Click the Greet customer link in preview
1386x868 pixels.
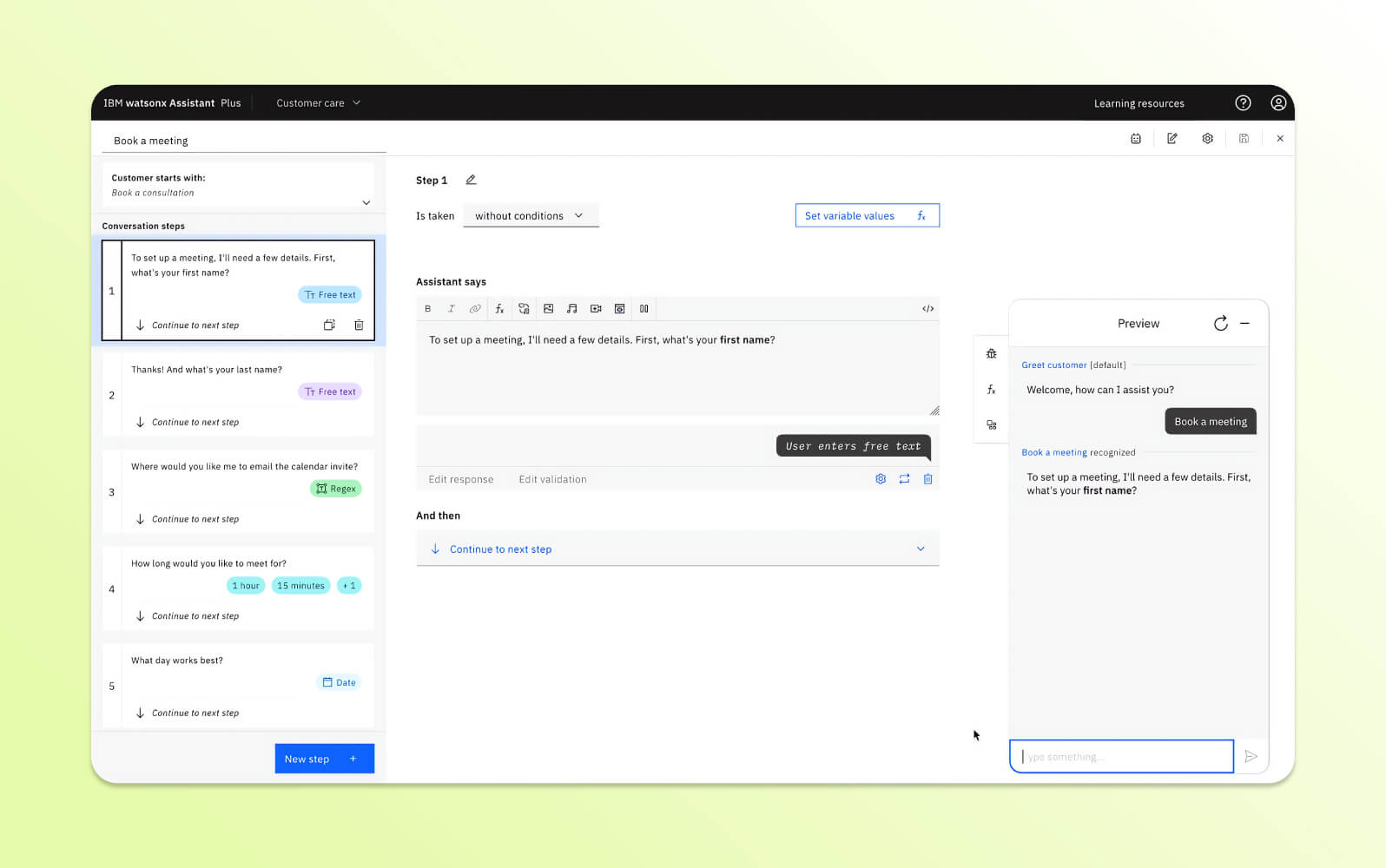tap(1053, 365)
